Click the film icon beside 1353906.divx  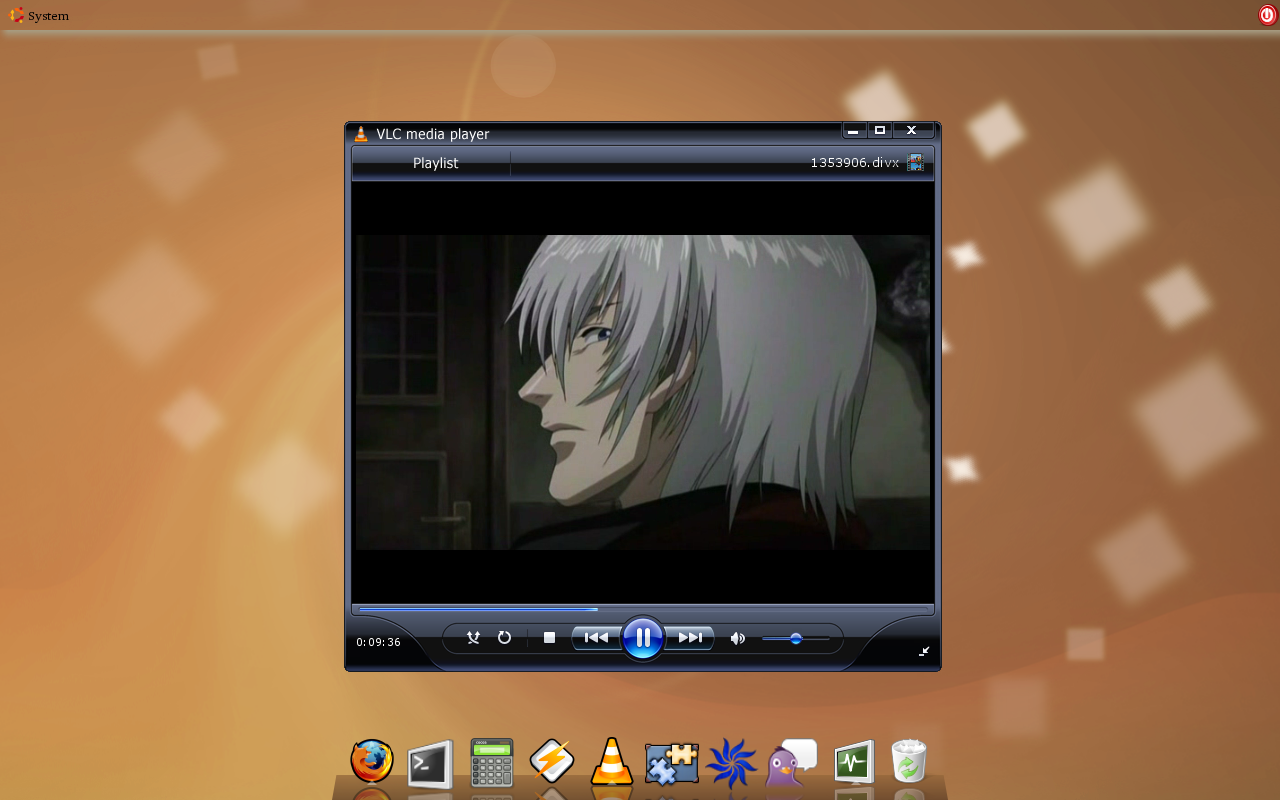pyautogui.click(x=915, y=163)
